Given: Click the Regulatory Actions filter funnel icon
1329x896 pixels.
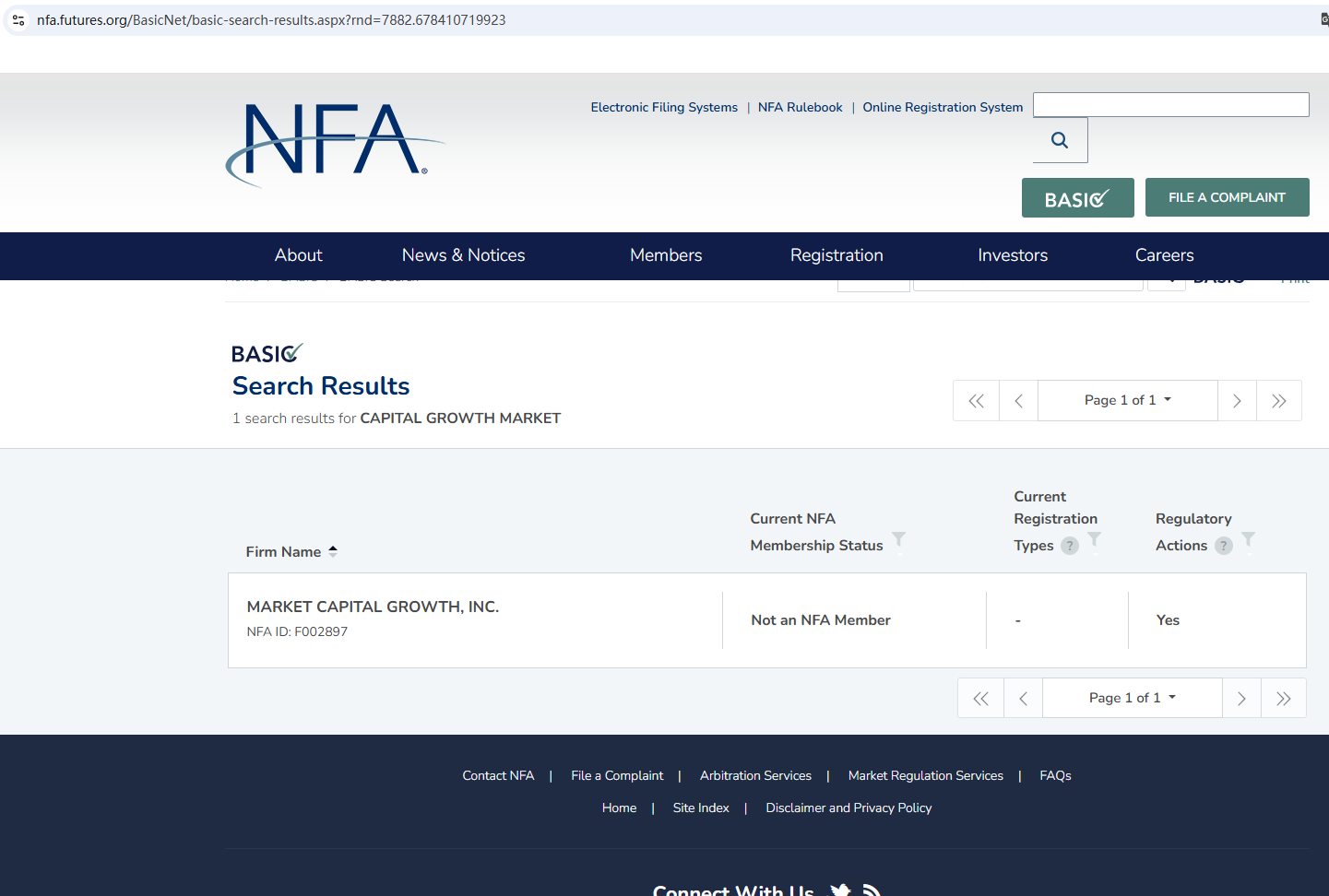Looking at the screenshot, I should [x=1248, y=539].
